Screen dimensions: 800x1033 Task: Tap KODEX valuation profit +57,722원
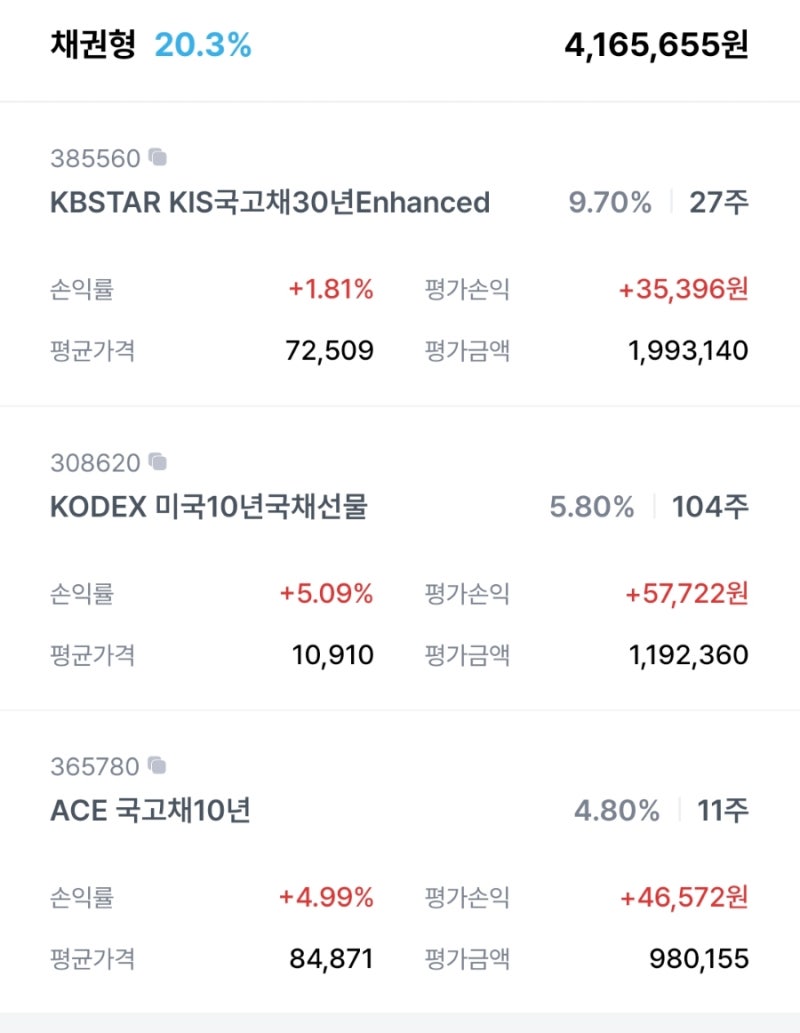coord(686,594)
